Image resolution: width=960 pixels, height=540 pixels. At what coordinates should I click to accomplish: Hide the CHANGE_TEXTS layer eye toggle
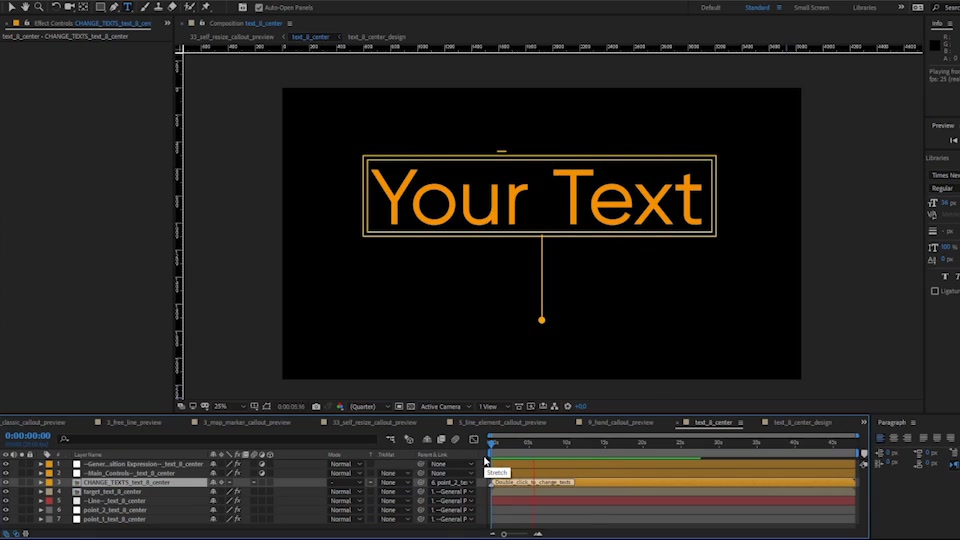tap(6, 482)
